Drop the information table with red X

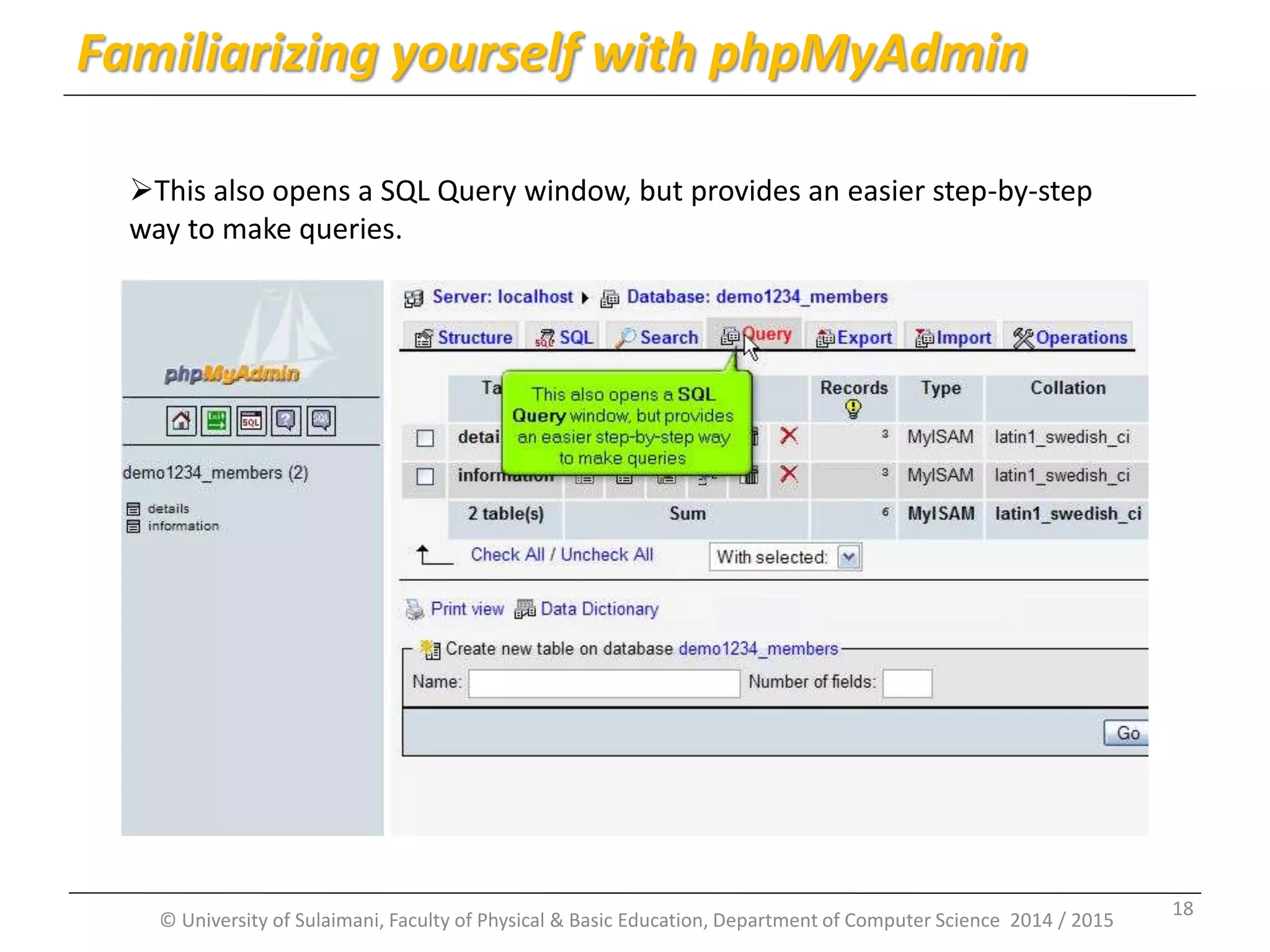click(788, 474)
